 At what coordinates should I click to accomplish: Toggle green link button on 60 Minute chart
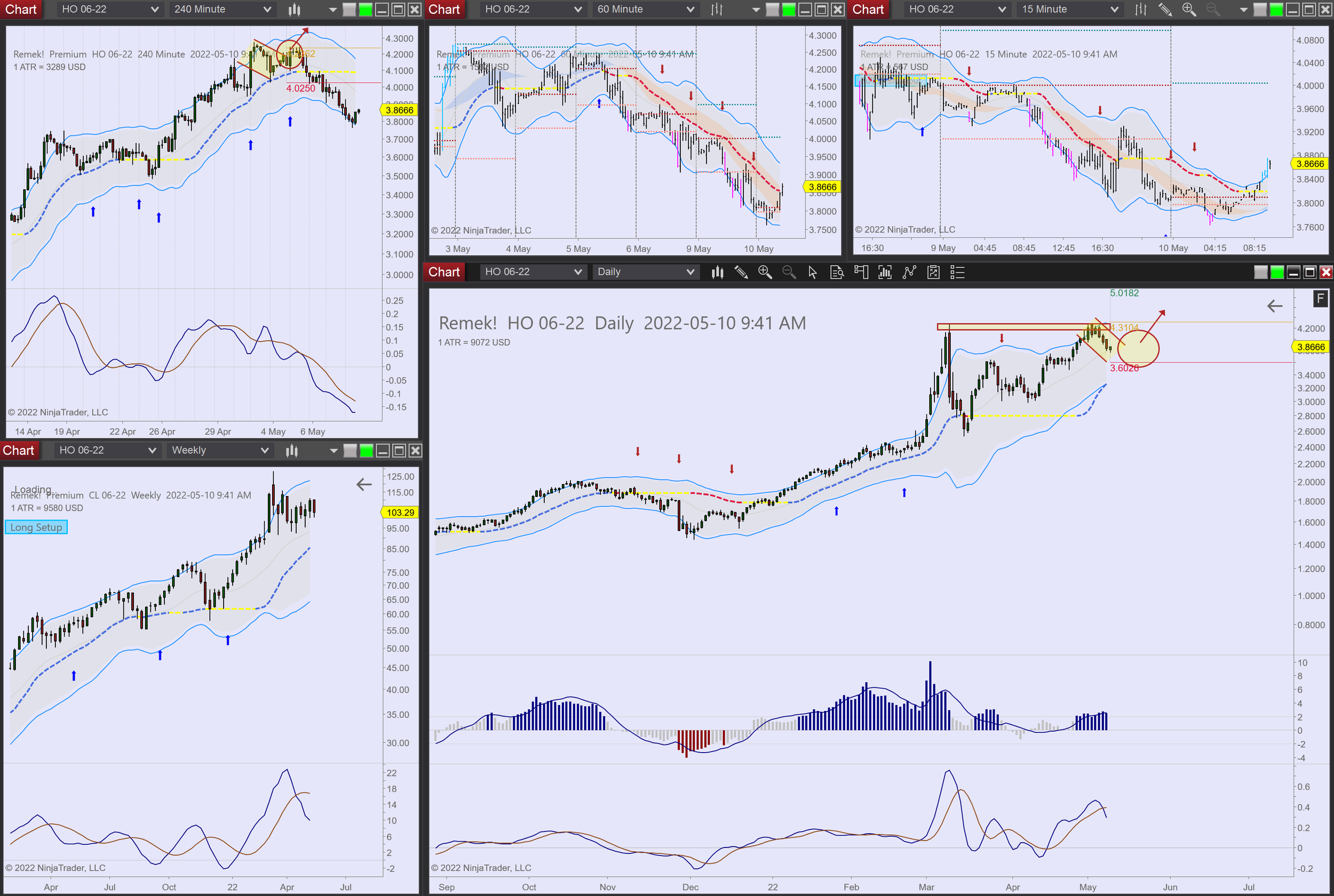pos(789,9)
